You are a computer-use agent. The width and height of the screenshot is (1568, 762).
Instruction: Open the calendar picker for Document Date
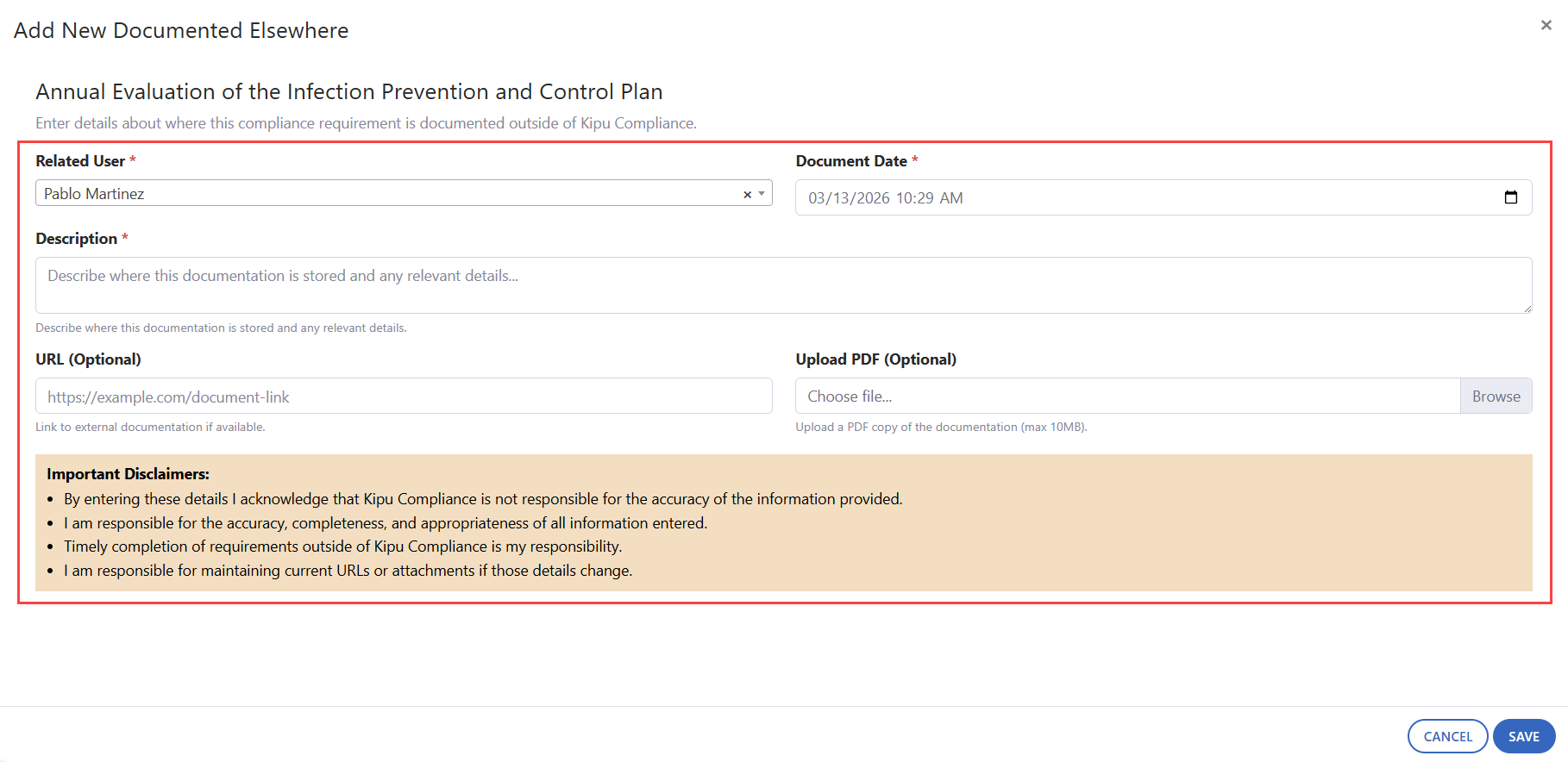(1510, 197)
